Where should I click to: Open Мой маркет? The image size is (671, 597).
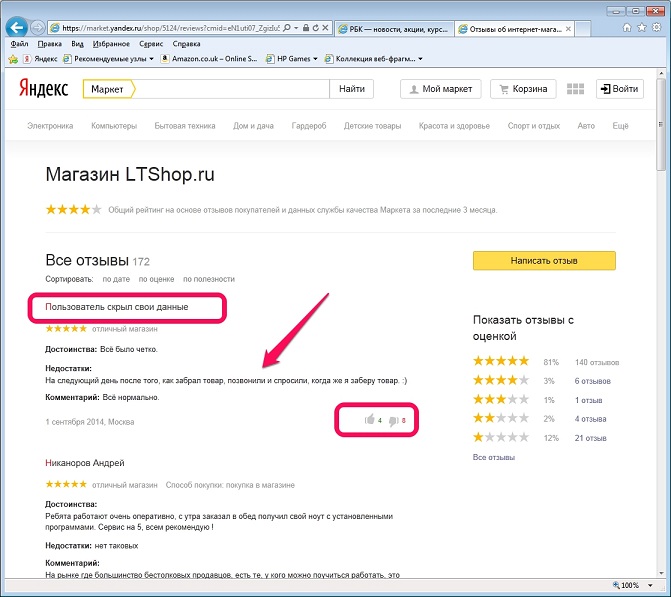(441, 89)
